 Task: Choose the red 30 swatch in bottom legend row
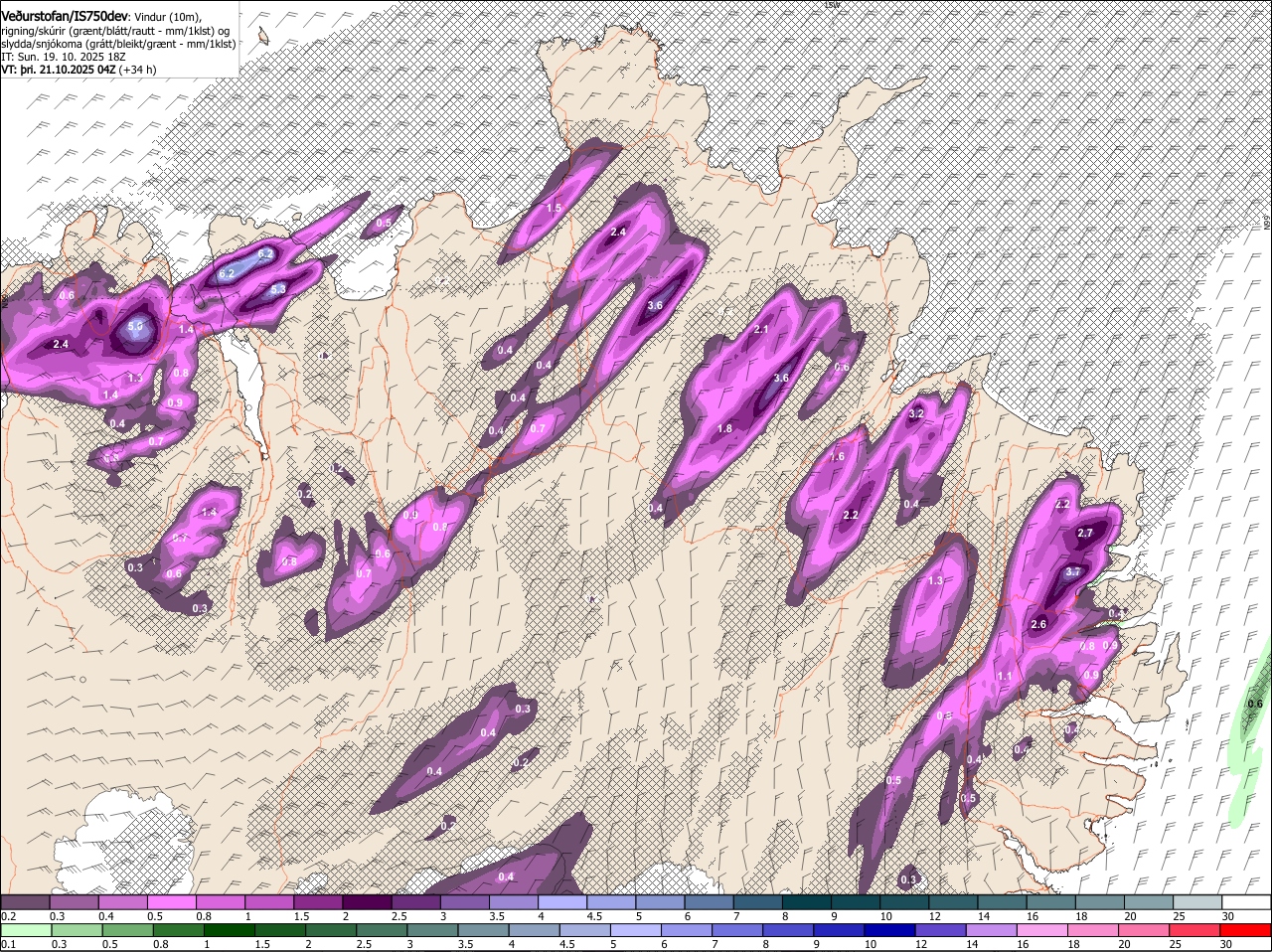(x=1246, y=930)
